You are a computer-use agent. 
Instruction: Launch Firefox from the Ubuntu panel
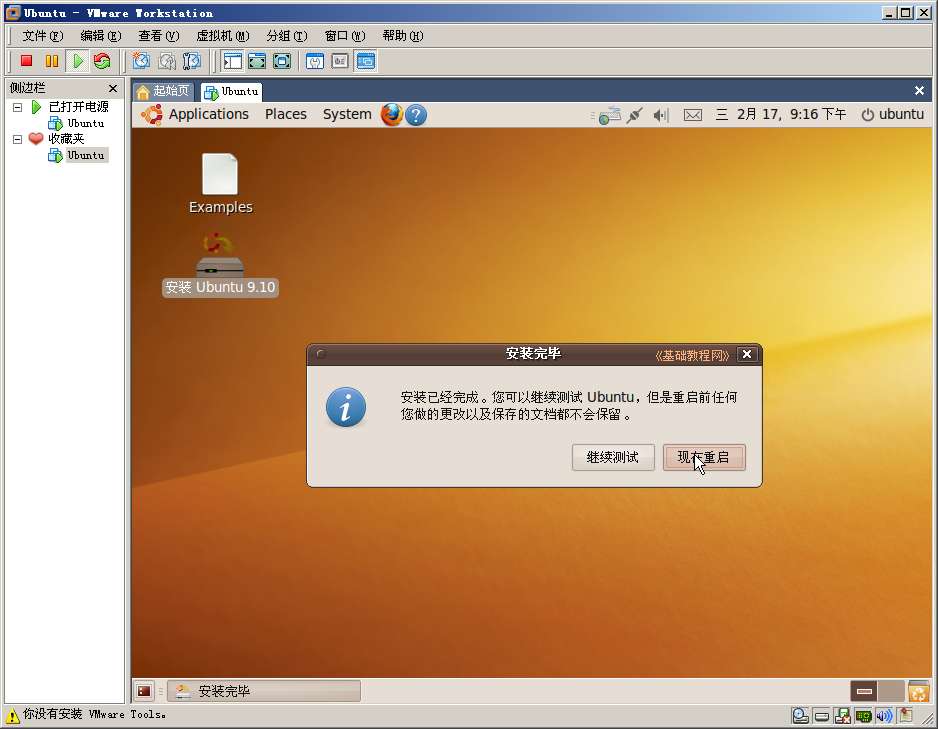392,114
